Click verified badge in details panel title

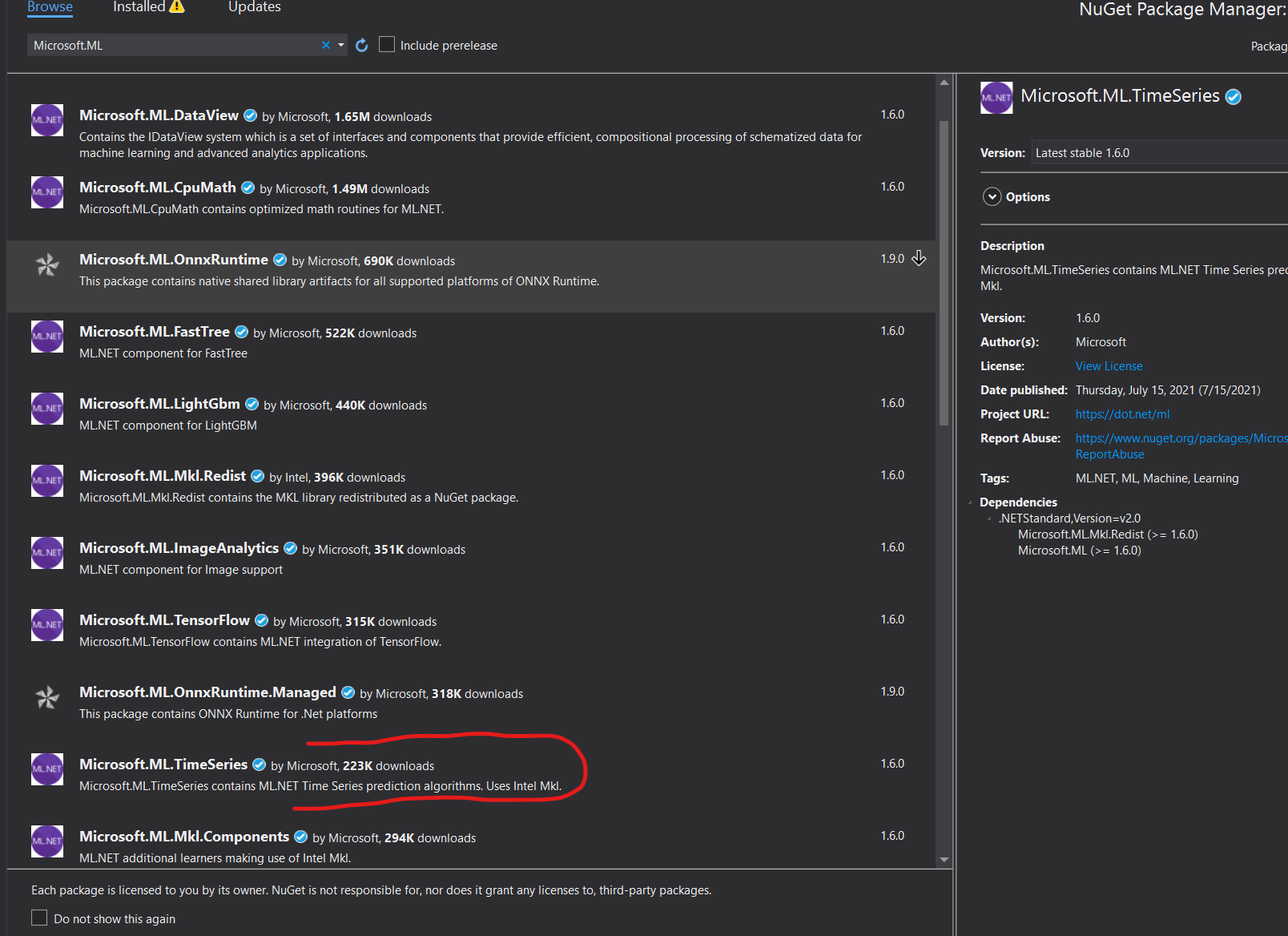click(x=1234, y=97)
